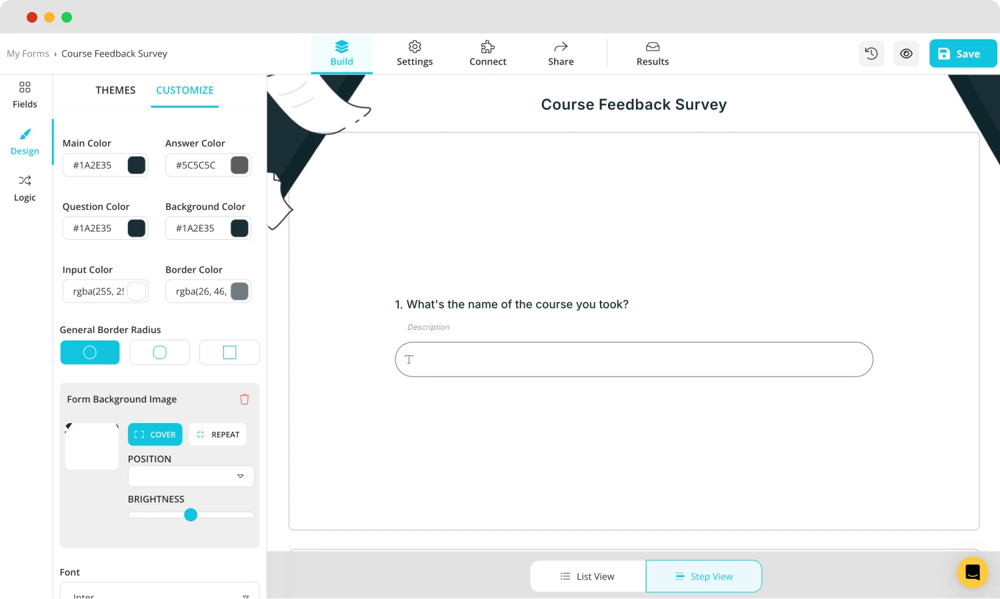Open the chat support widget
Image resolution: width=1000 pixels, height=599 pixels.
point(972,572)
